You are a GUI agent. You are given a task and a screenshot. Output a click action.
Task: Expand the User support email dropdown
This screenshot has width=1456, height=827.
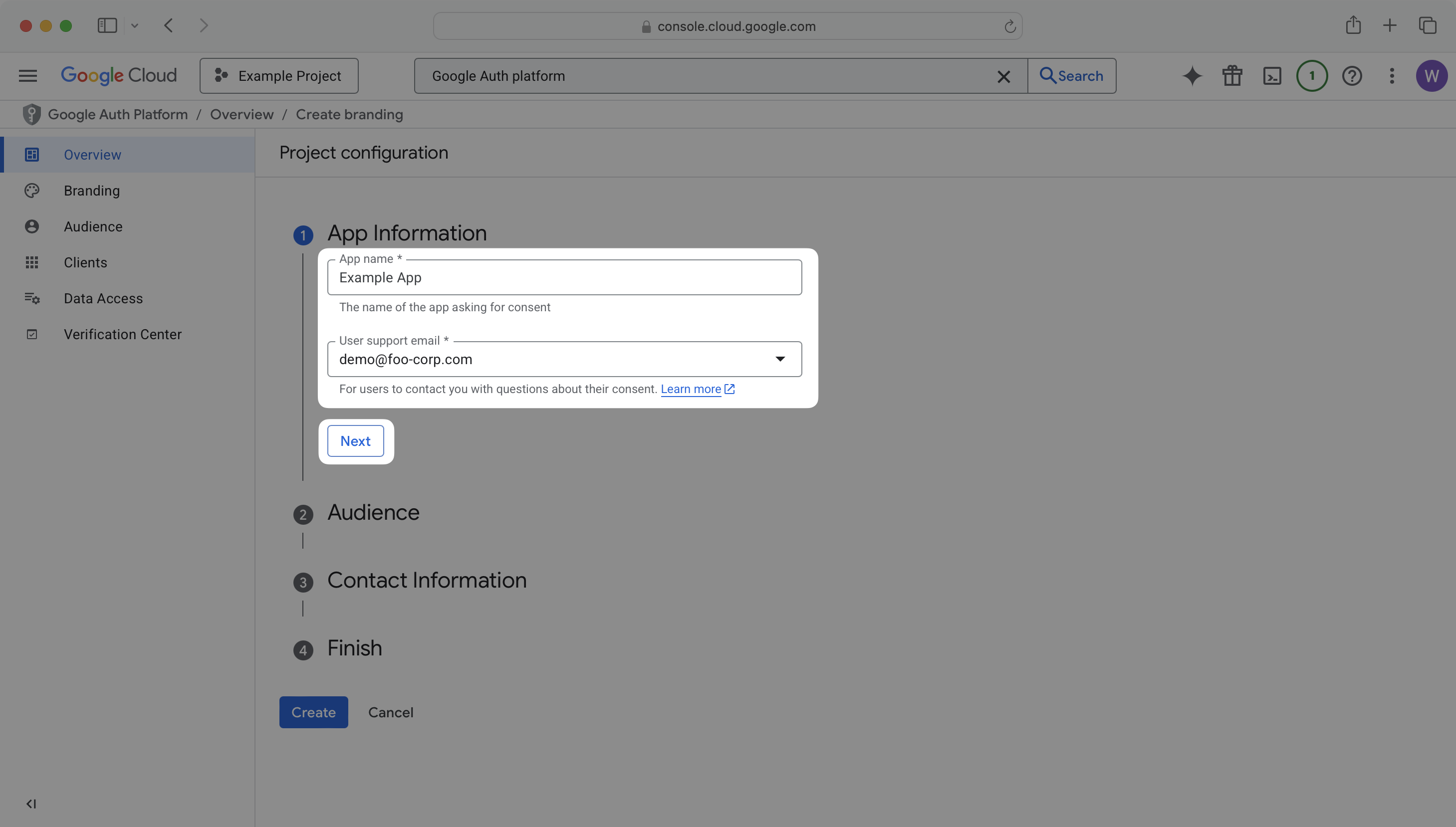pos(780,359)
